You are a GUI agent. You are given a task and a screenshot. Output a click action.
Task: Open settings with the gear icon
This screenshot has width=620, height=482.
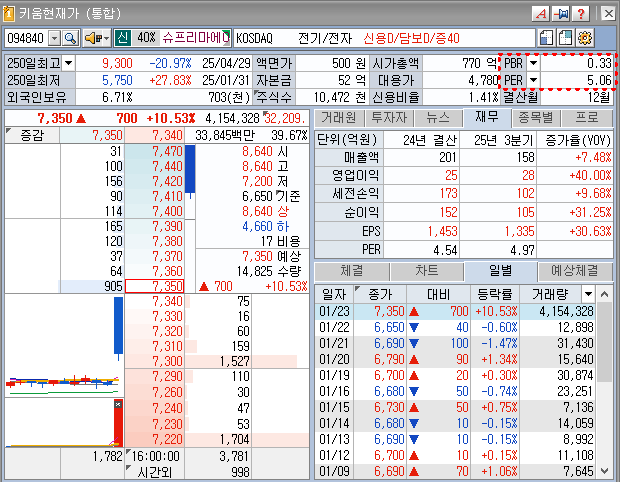coord(585,38)
